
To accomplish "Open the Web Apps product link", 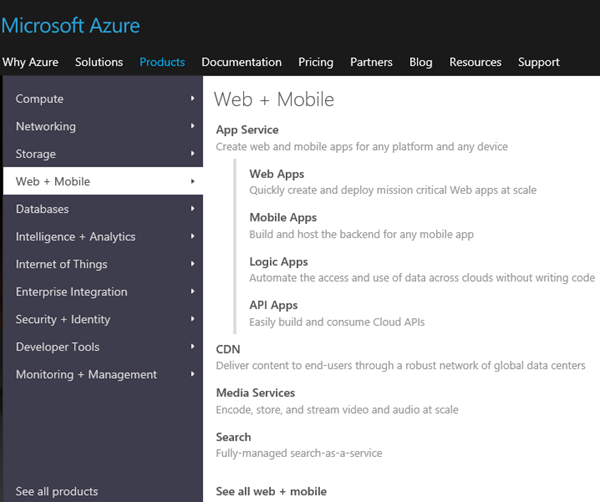I will pyautogui.click(x=276, y=174).
